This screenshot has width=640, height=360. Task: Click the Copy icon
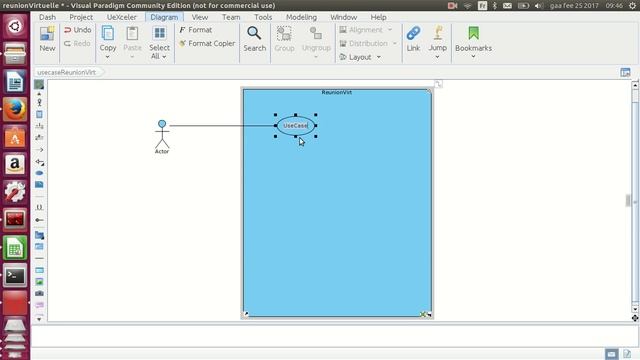(108, 33)
